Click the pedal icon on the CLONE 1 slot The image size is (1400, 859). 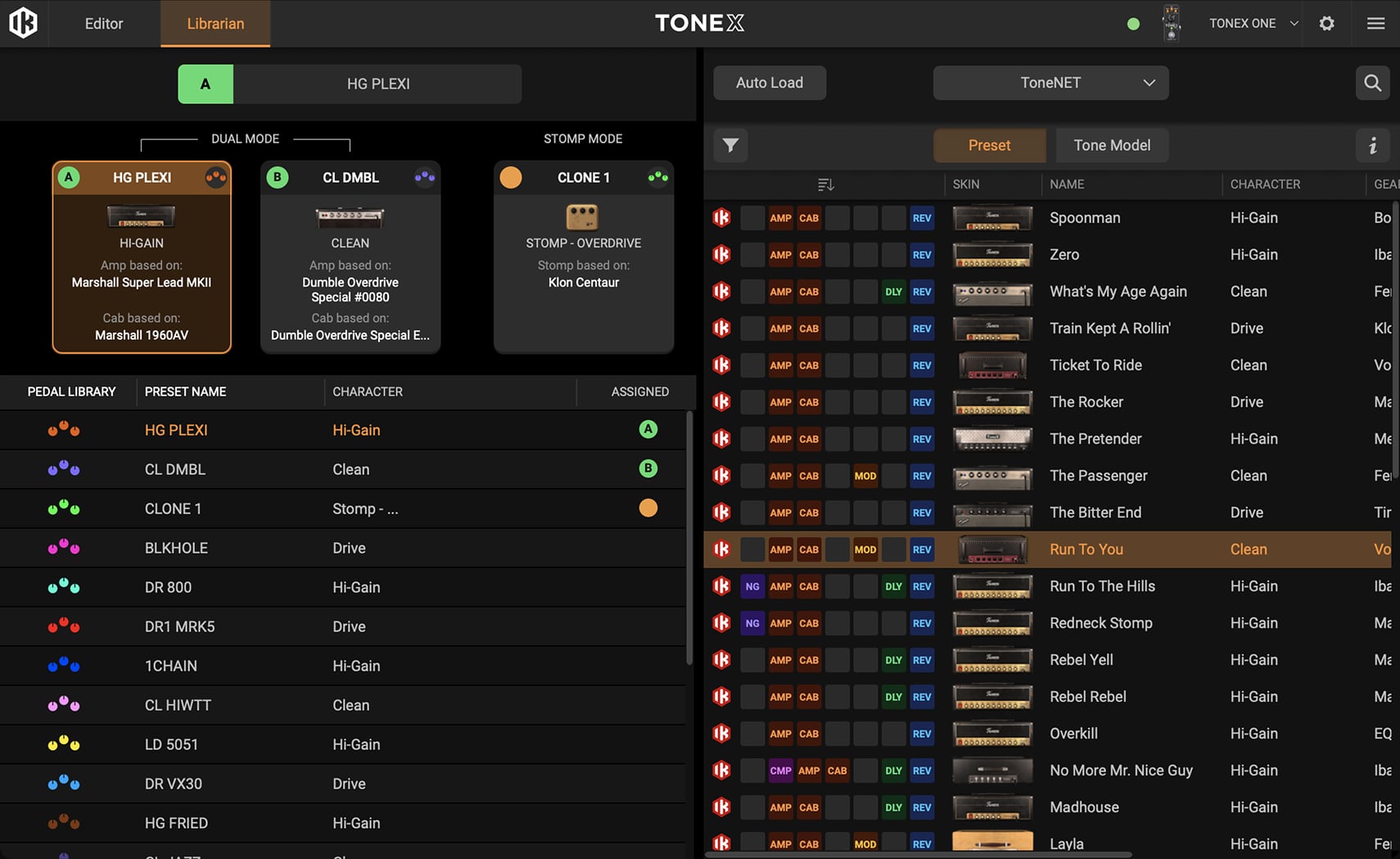click(582, 217)
